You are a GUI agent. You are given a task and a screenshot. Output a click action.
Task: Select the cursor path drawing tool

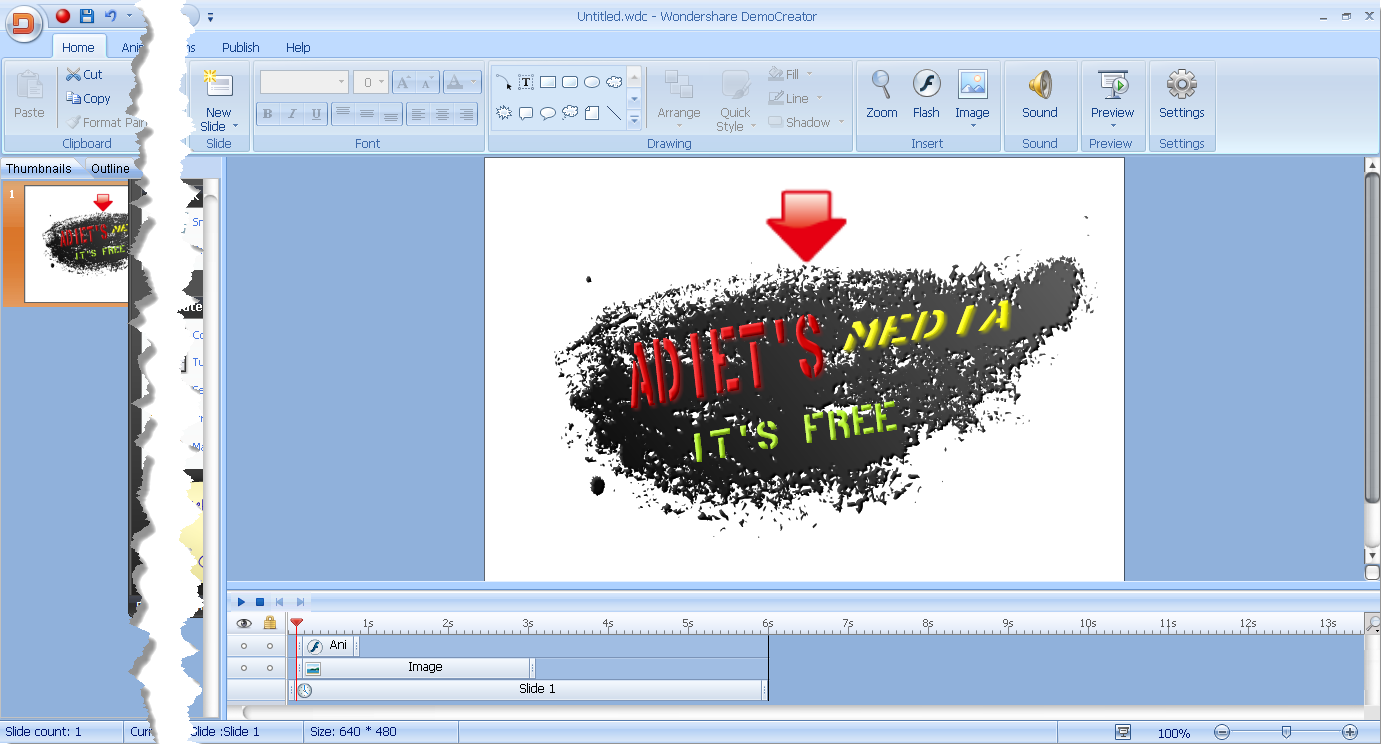coord(503,82)
